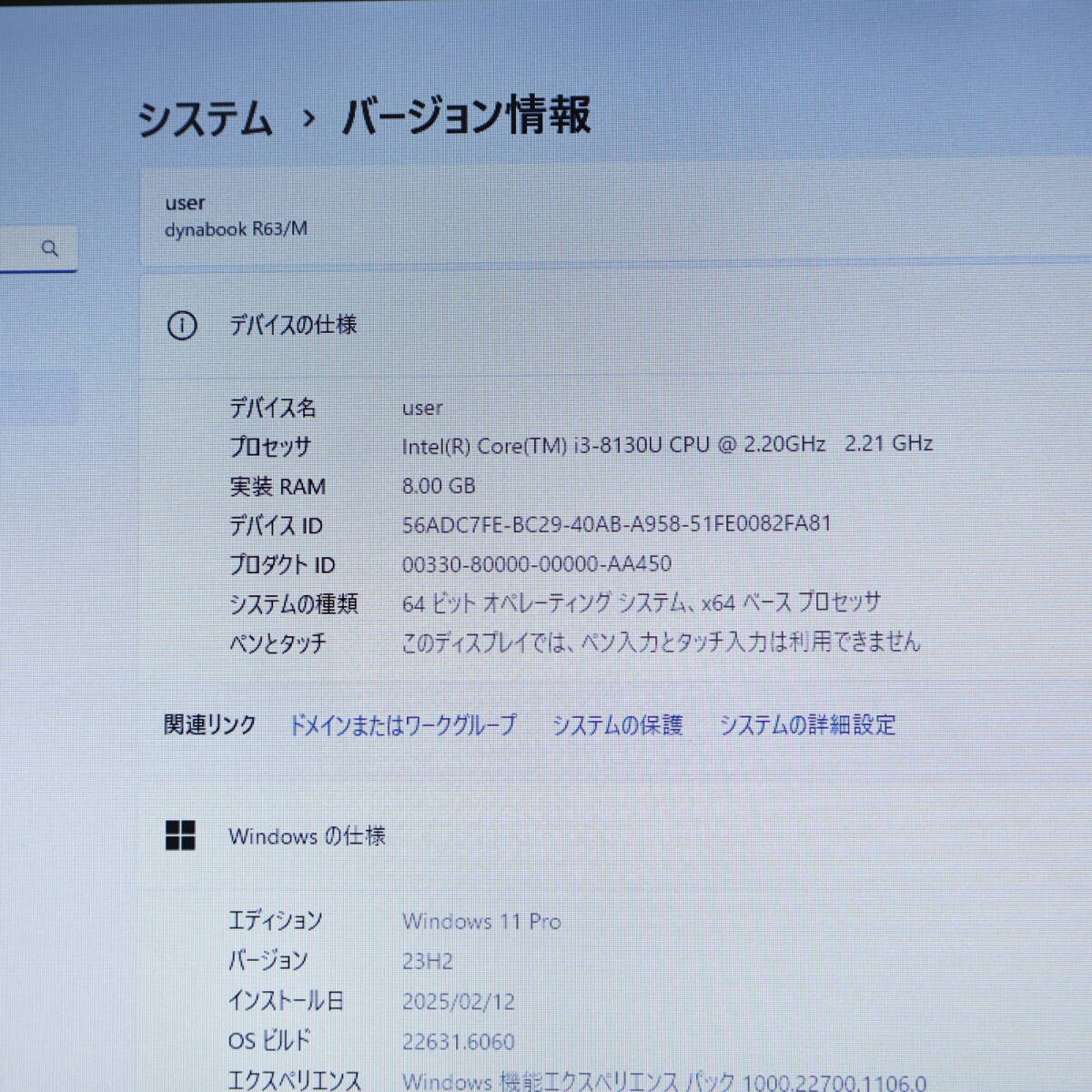Image resolution: width=1092 pixels, height=1092 pixels.
Task: Select the pen and touch value text
Action: click(661, 642)
